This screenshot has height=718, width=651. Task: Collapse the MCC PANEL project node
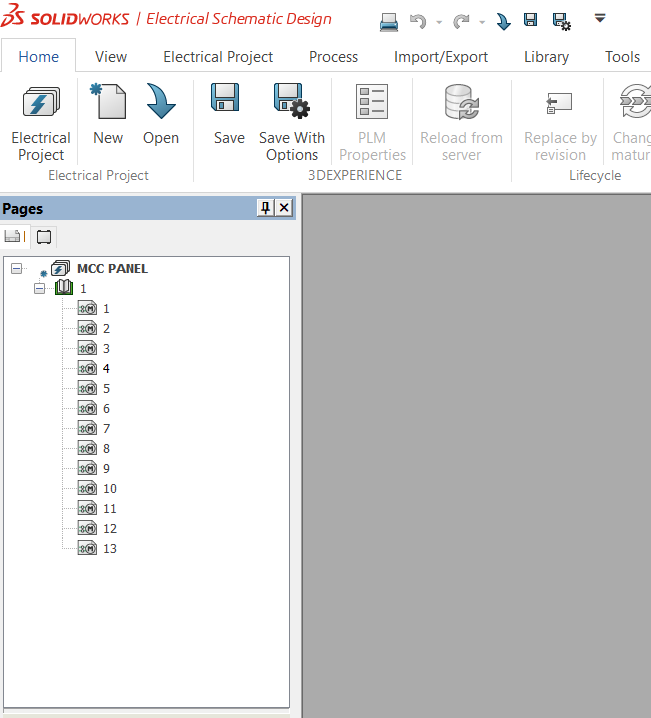point(16,268)
